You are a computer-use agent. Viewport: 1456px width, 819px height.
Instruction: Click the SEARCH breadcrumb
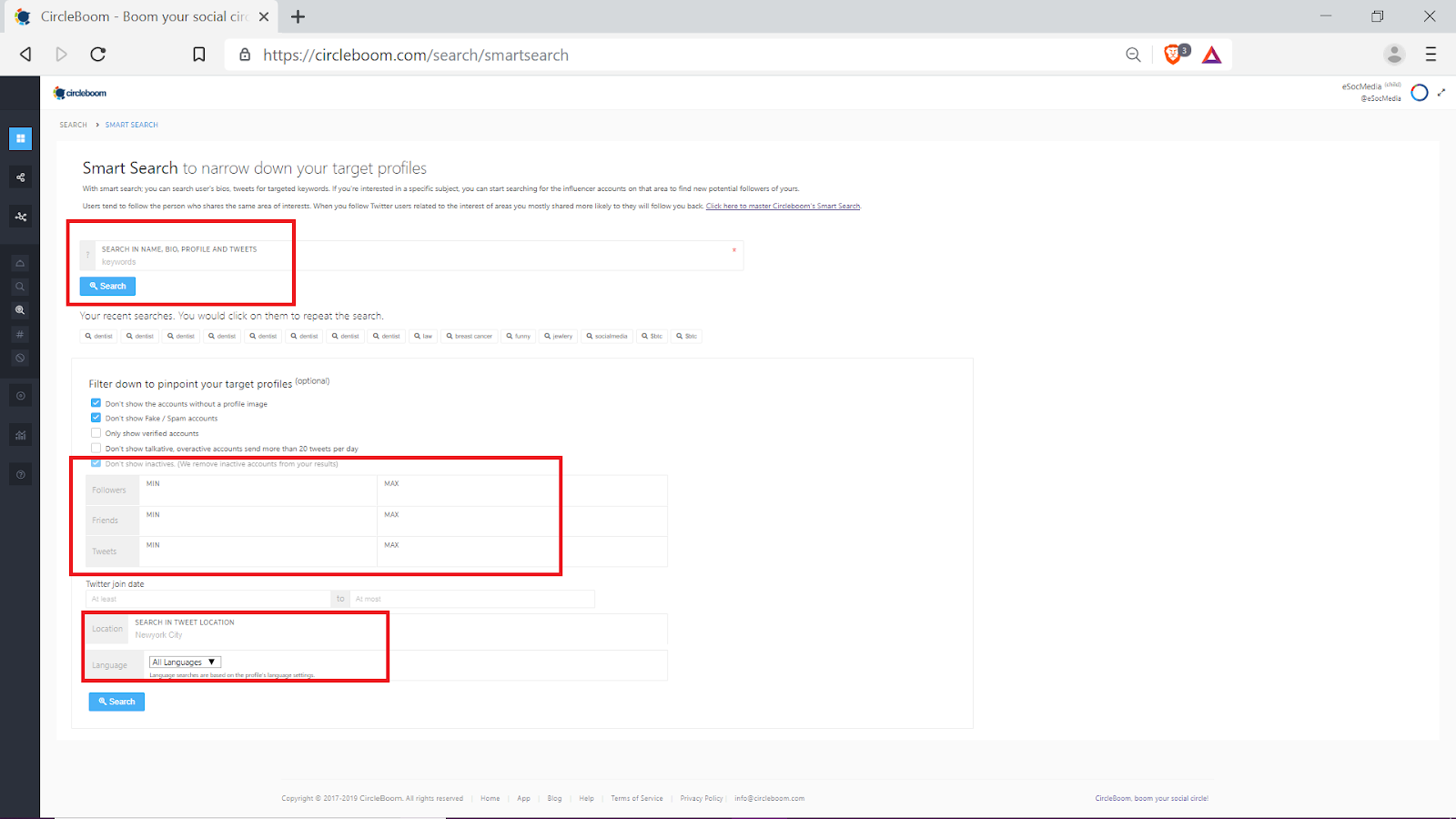pyautogui.click(x=74, y=125)
